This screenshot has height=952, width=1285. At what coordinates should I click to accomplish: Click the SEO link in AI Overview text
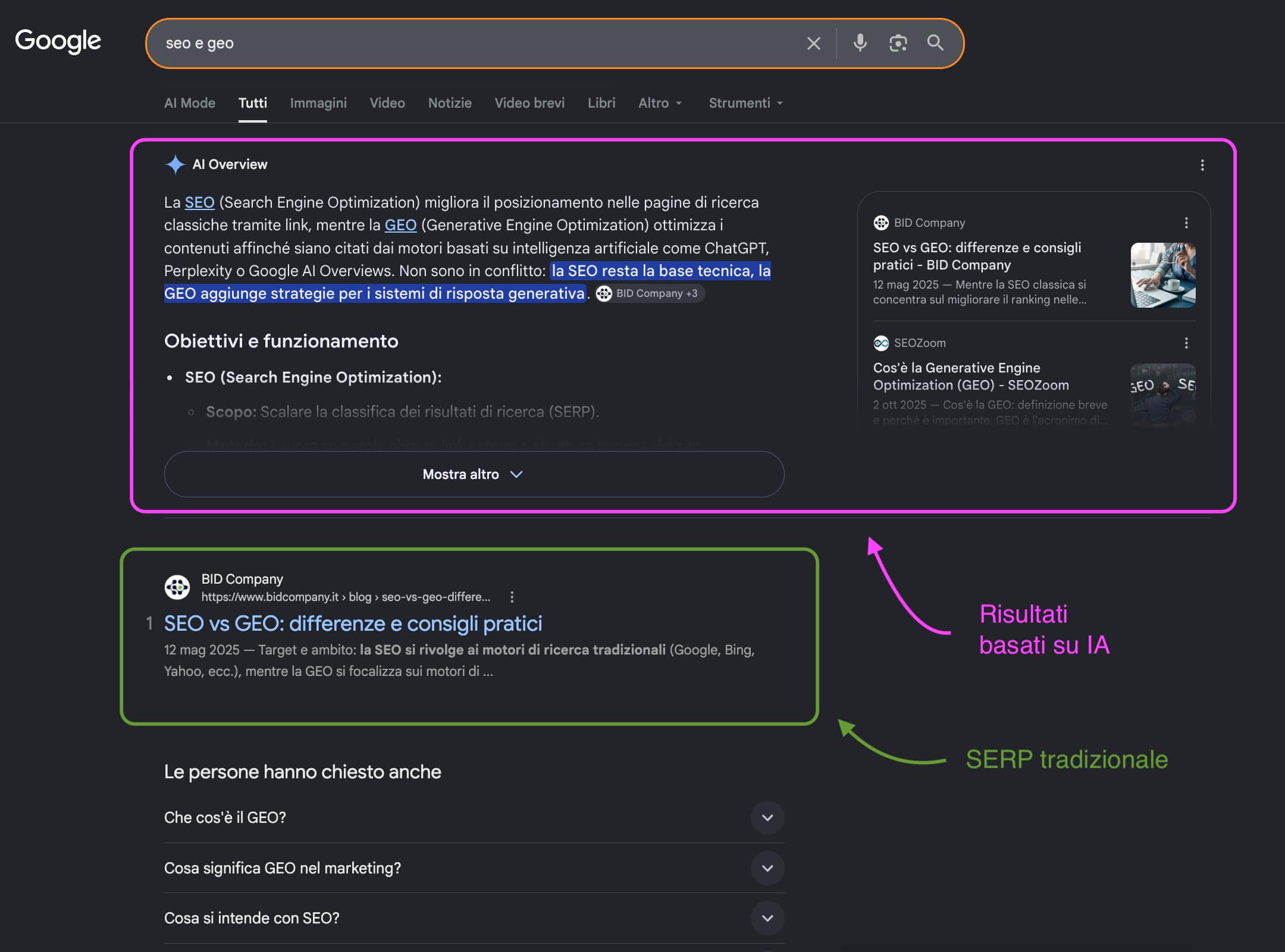point(199,202)
